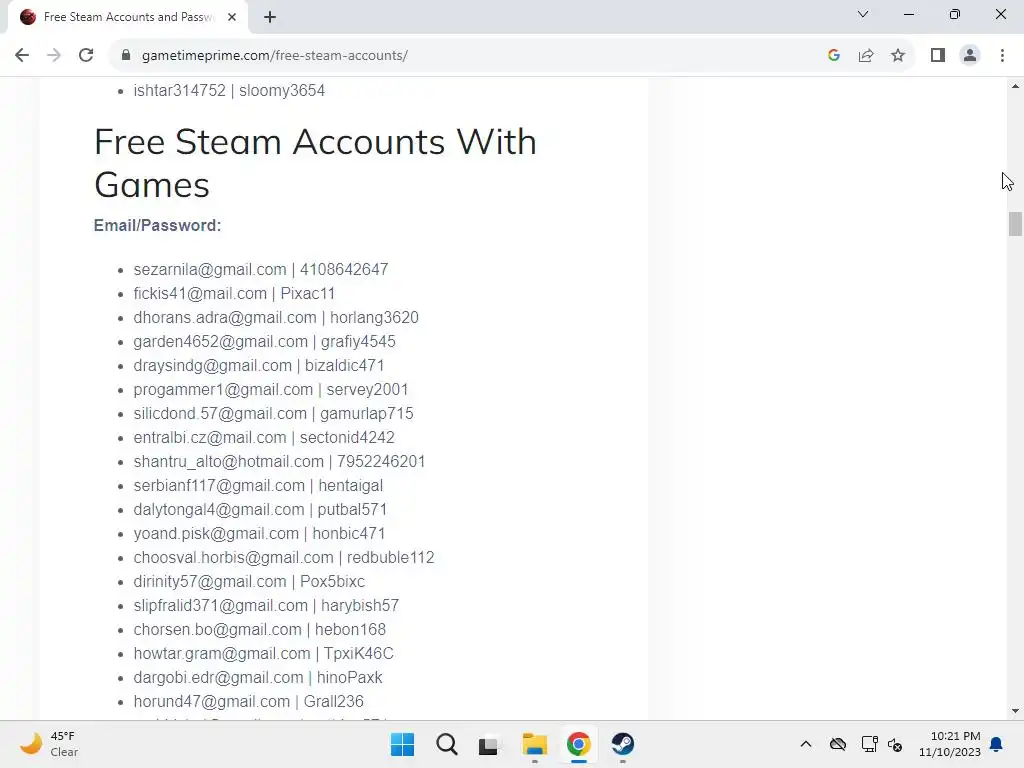Click the ishtar314752 list entry
Viewport: 1024px width, 768px height.
229,91
